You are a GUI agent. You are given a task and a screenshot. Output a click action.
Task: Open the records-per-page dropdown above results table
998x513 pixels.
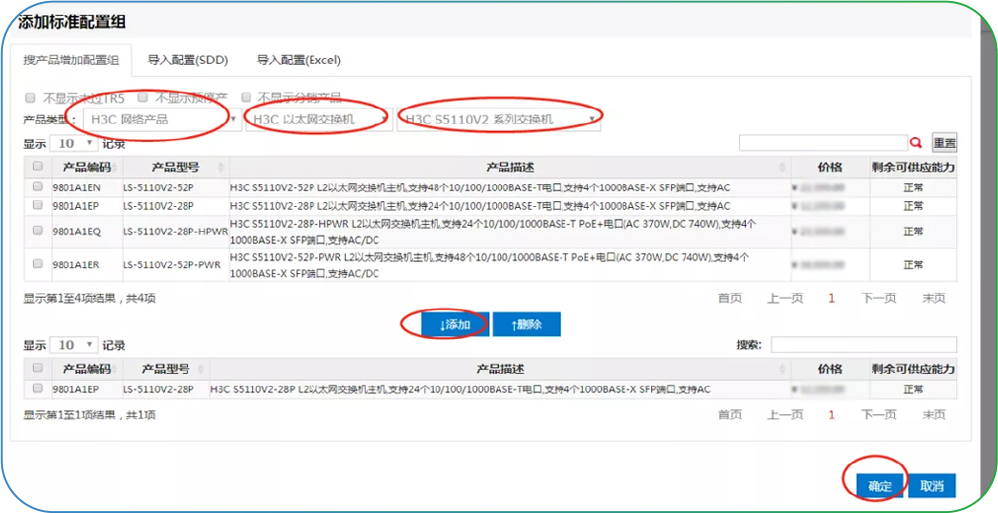pyautogui.click(x=73, y=143)
